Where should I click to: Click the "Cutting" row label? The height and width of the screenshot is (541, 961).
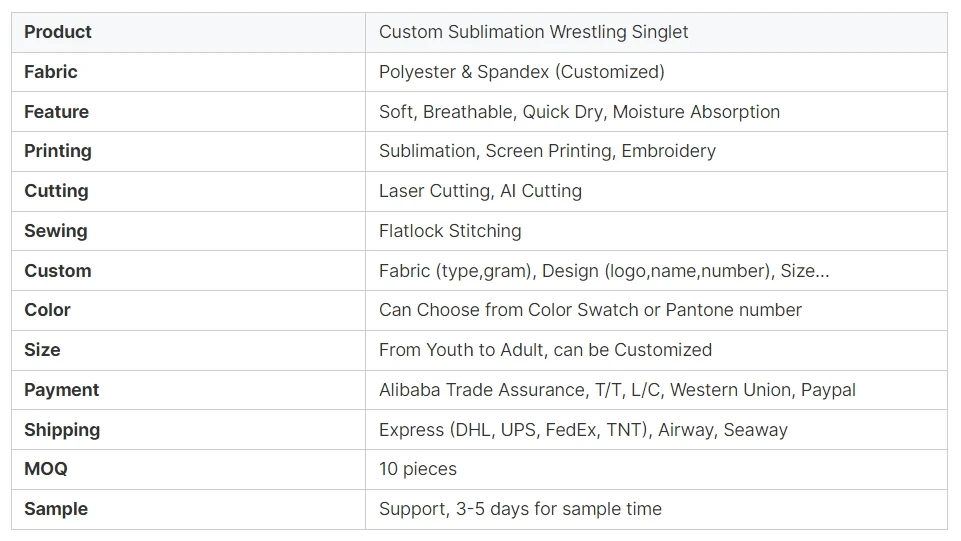(56, 191)
